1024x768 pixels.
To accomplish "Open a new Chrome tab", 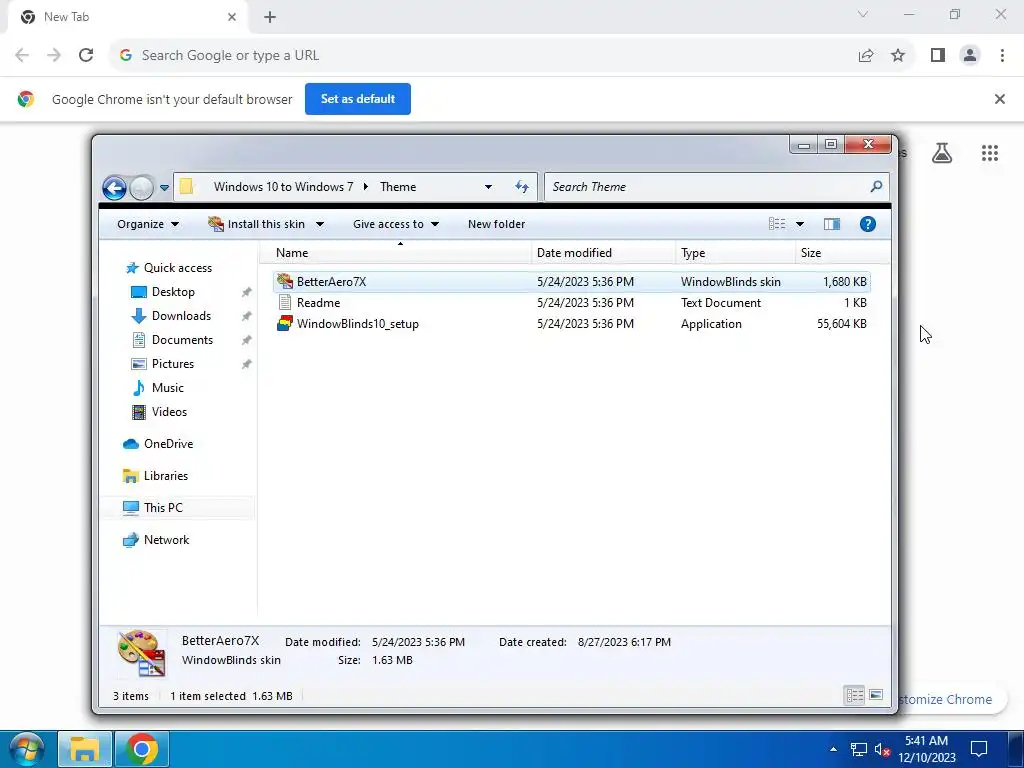I will [270, 17].
